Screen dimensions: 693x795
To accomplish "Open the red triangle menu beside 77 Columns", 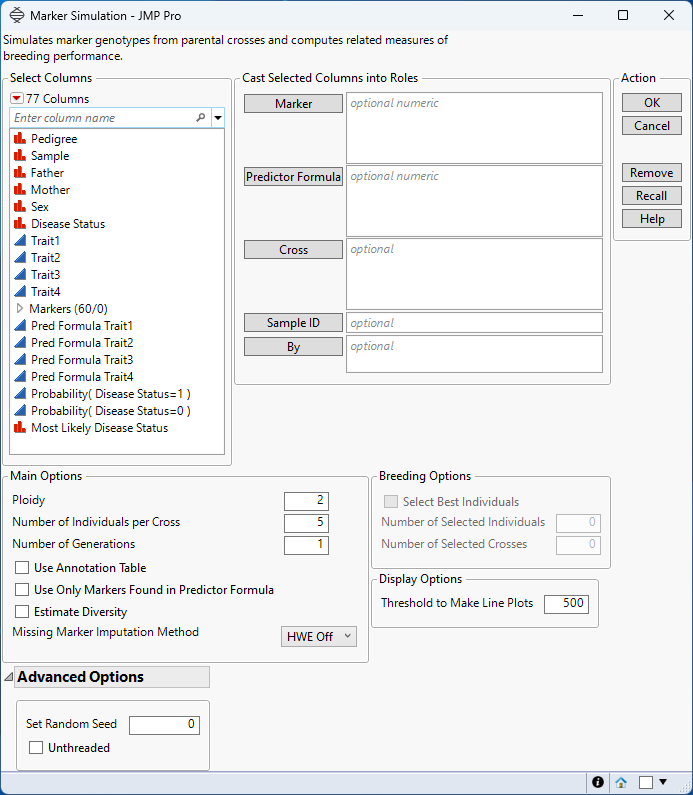I will (x=17, y=98).
